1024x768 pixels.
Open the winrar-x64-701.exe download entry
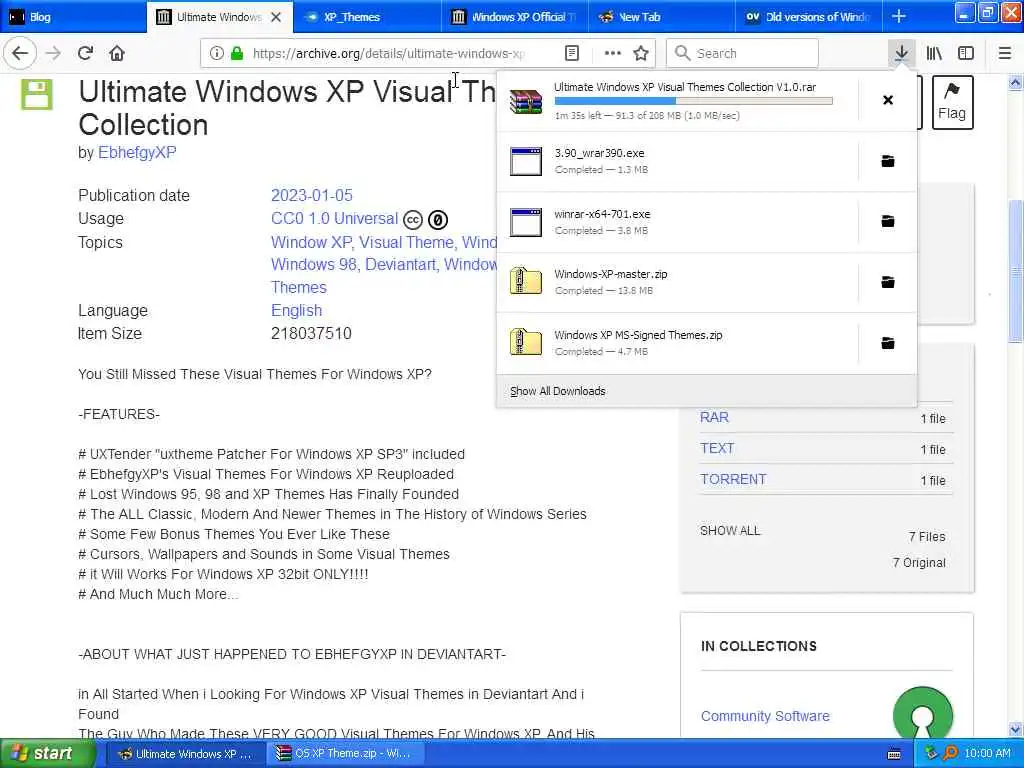point(677,221)
